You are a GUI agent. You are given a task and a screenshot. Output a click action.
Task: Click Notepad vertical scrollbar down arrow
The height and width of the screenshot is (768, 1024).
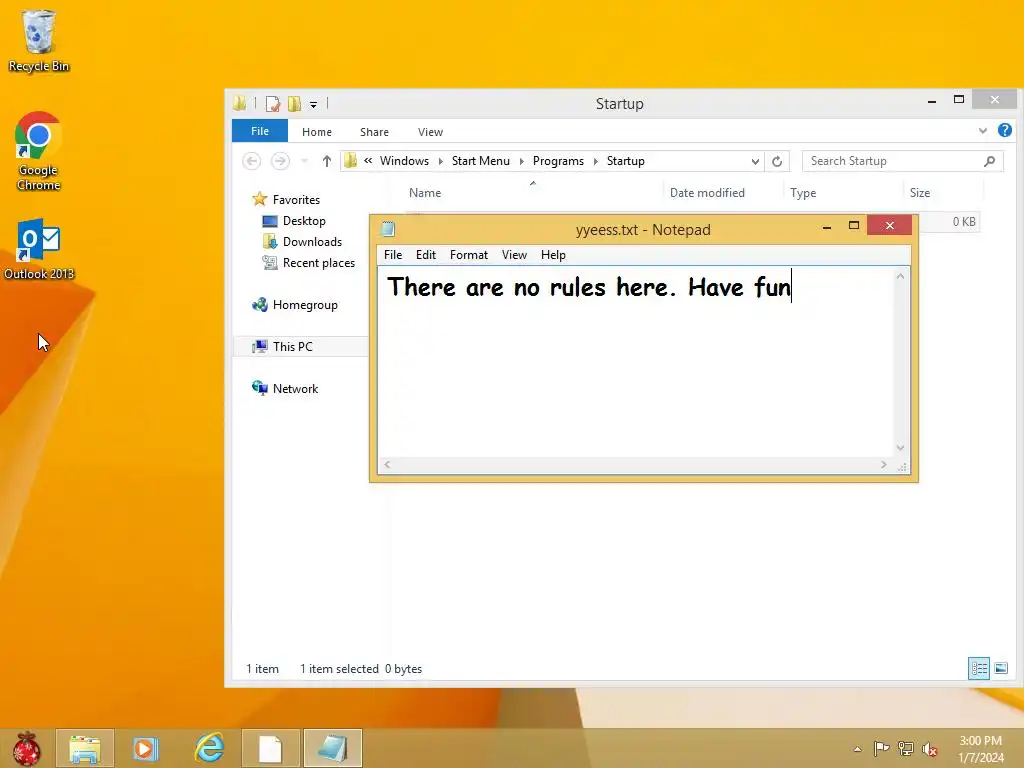[x=901, y=447]
